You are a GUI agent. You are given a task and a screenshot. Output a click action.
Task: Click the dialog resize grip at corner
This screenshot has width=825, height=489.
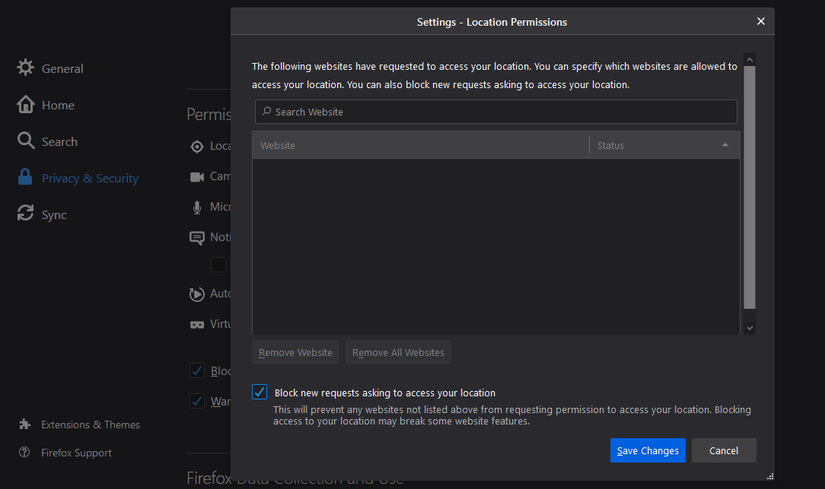pyautogui.click(x=770, y=476)
